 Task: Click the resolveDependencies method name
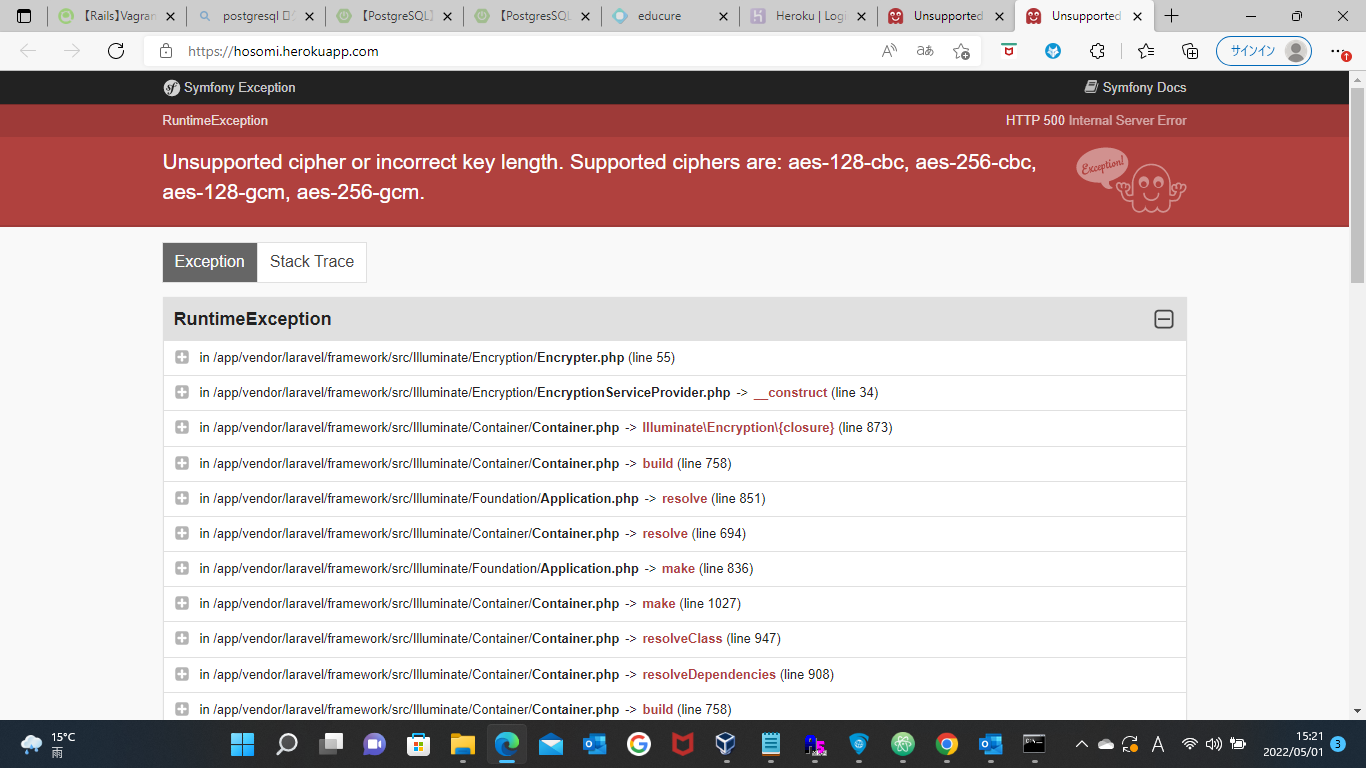click(709, 675)
